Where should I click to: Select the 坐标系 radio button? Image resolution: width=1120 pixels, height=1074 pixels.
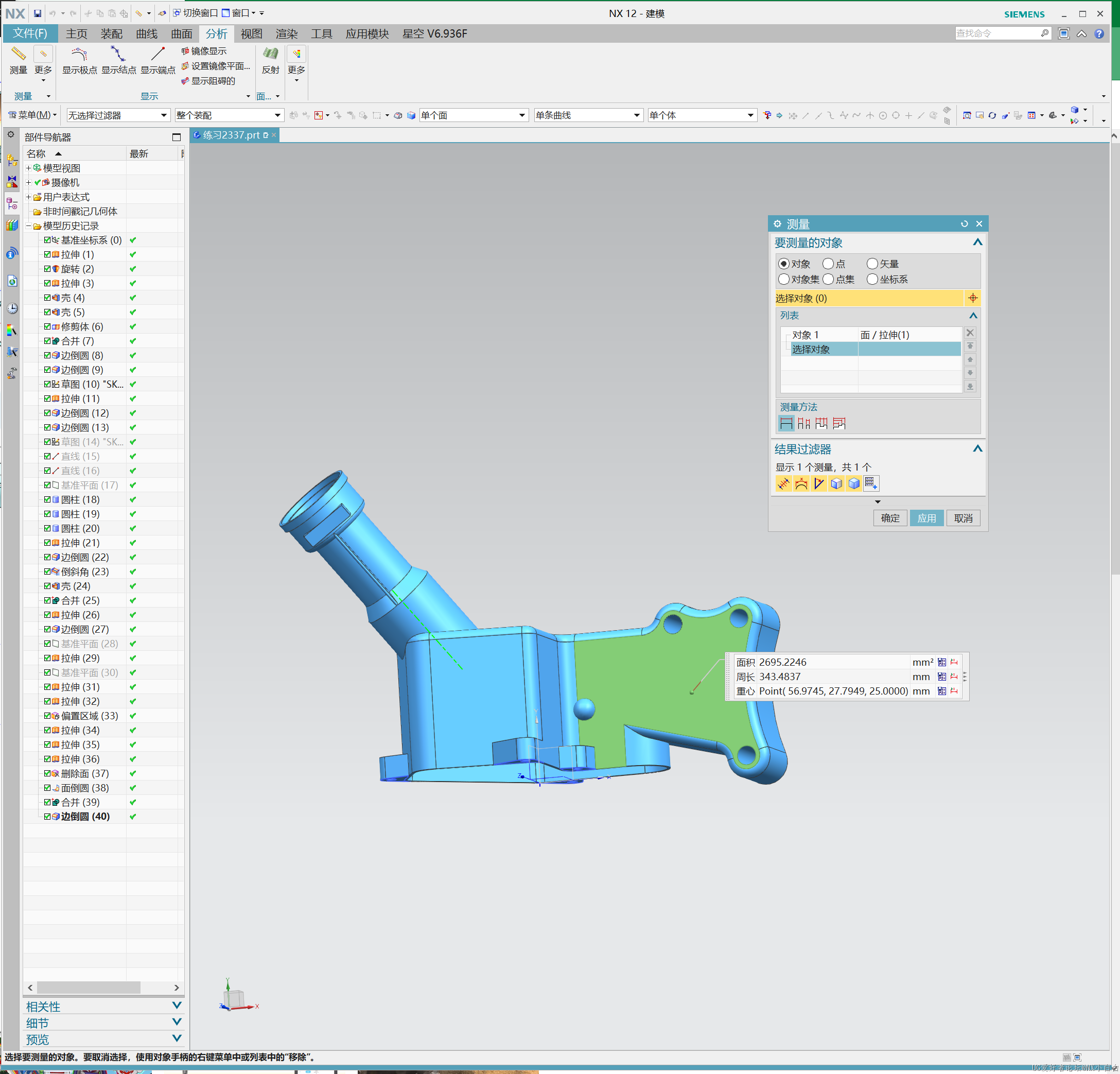872,280
